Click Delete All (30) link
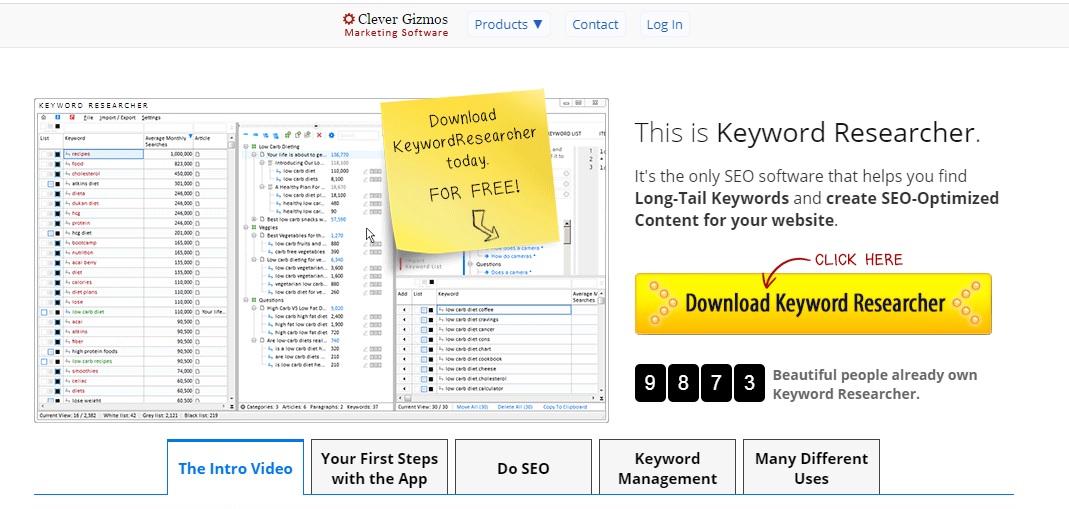 (x=515, y=407)
